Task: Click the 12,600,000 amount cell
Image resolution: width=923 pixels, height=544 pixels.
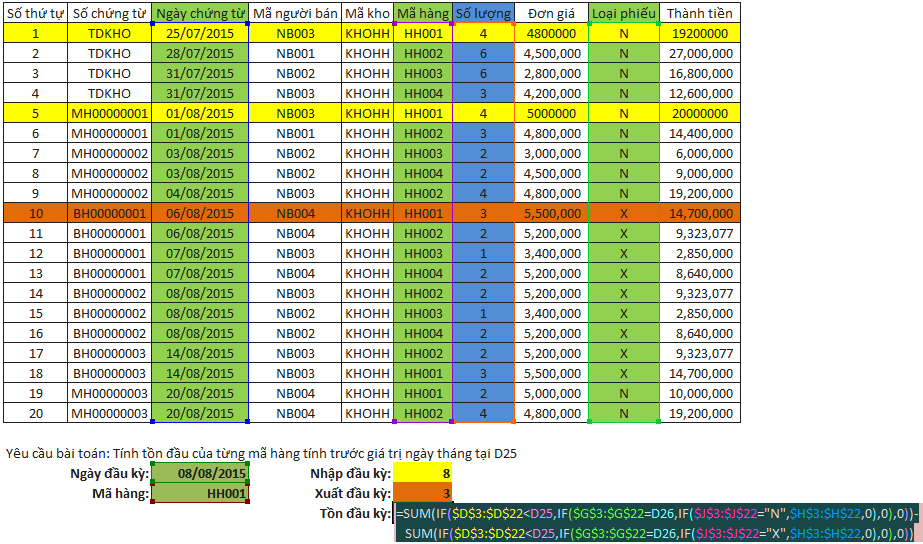Action: tap(699, 93)
